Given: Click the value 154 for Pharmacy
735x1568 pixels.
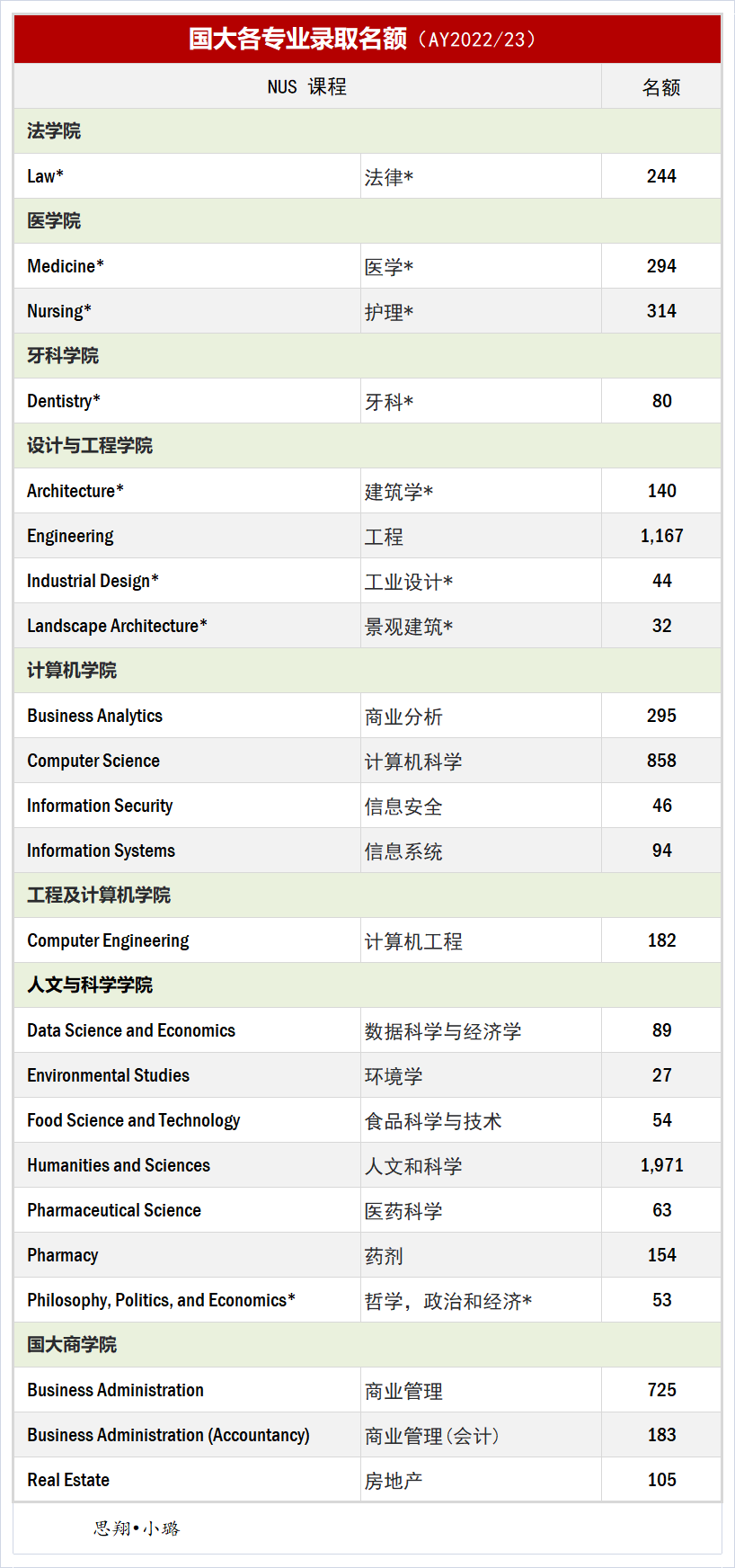Looking at the screenshot, I should click(x=662, y=1255).
